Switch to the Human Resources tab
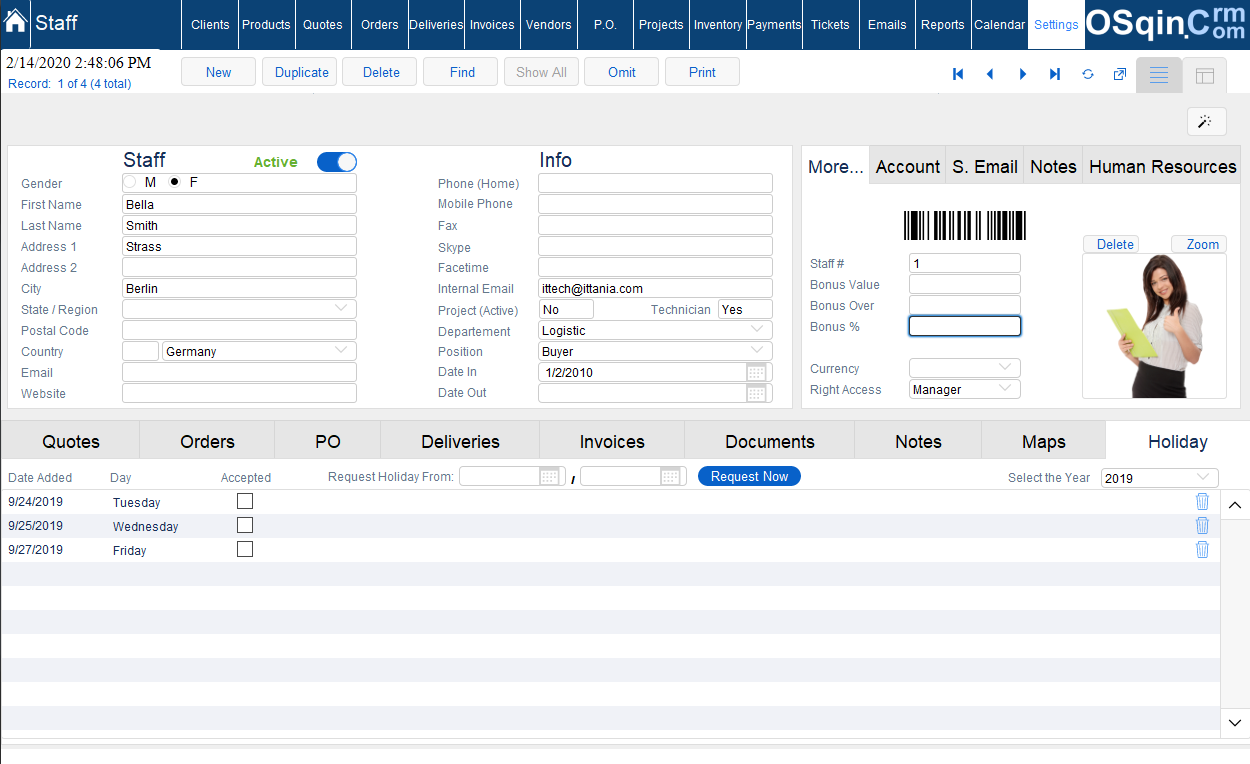Screen dimensions: 1250x764 [1163, 167]
